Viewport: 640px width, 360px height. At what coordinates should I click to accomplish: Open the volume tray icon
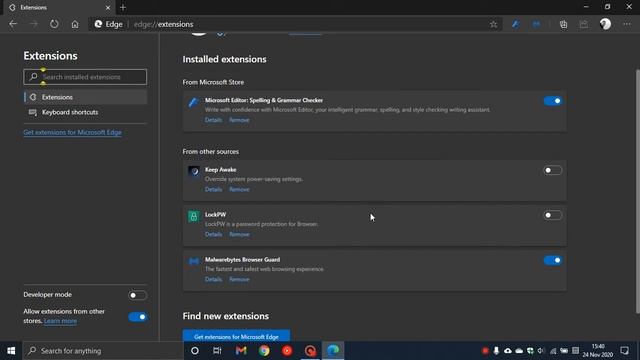pos(541,351)
